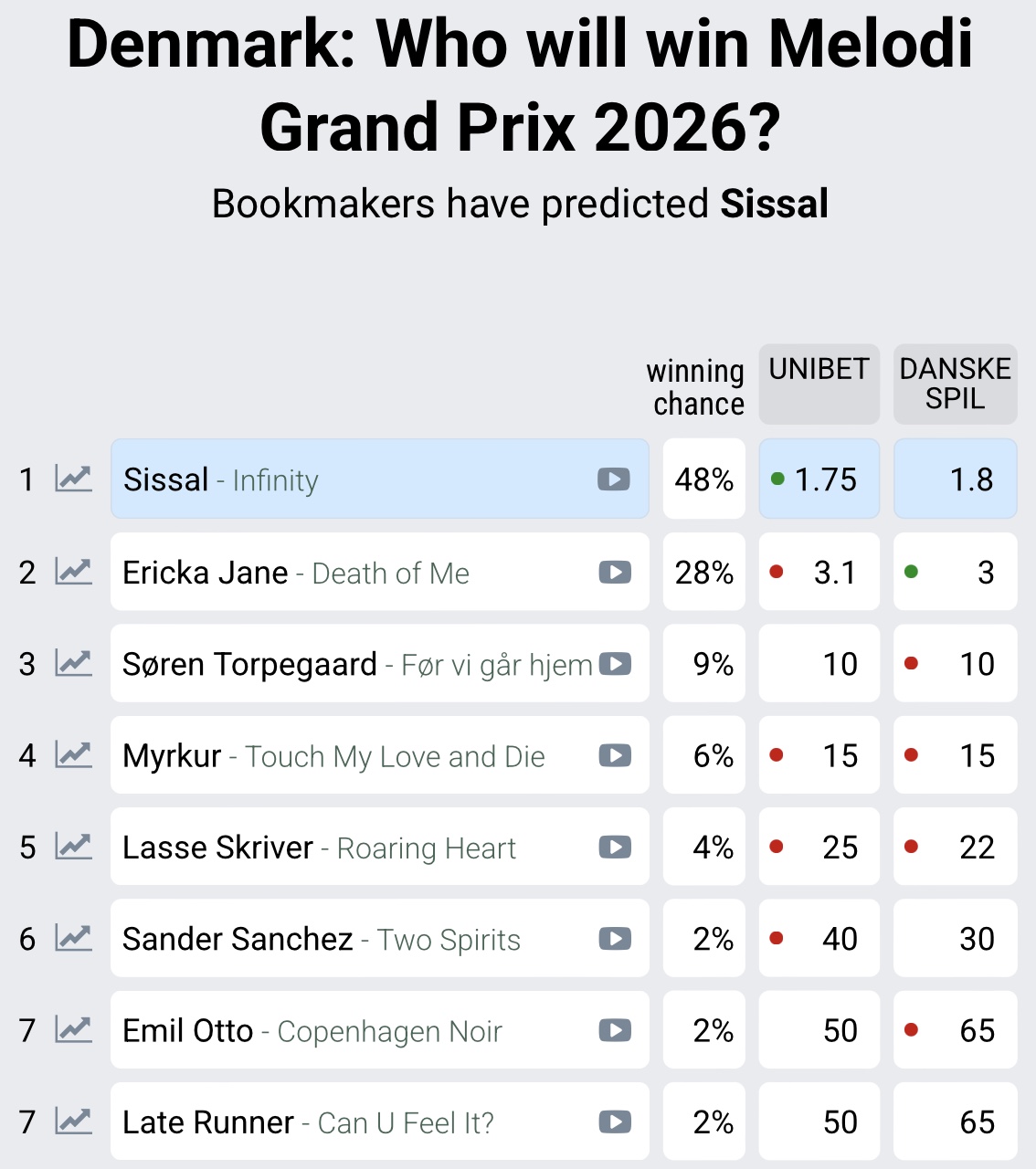Play the video for Sissal's Infinity
The image size is (1036, 1169).
(x=614, y=479)
